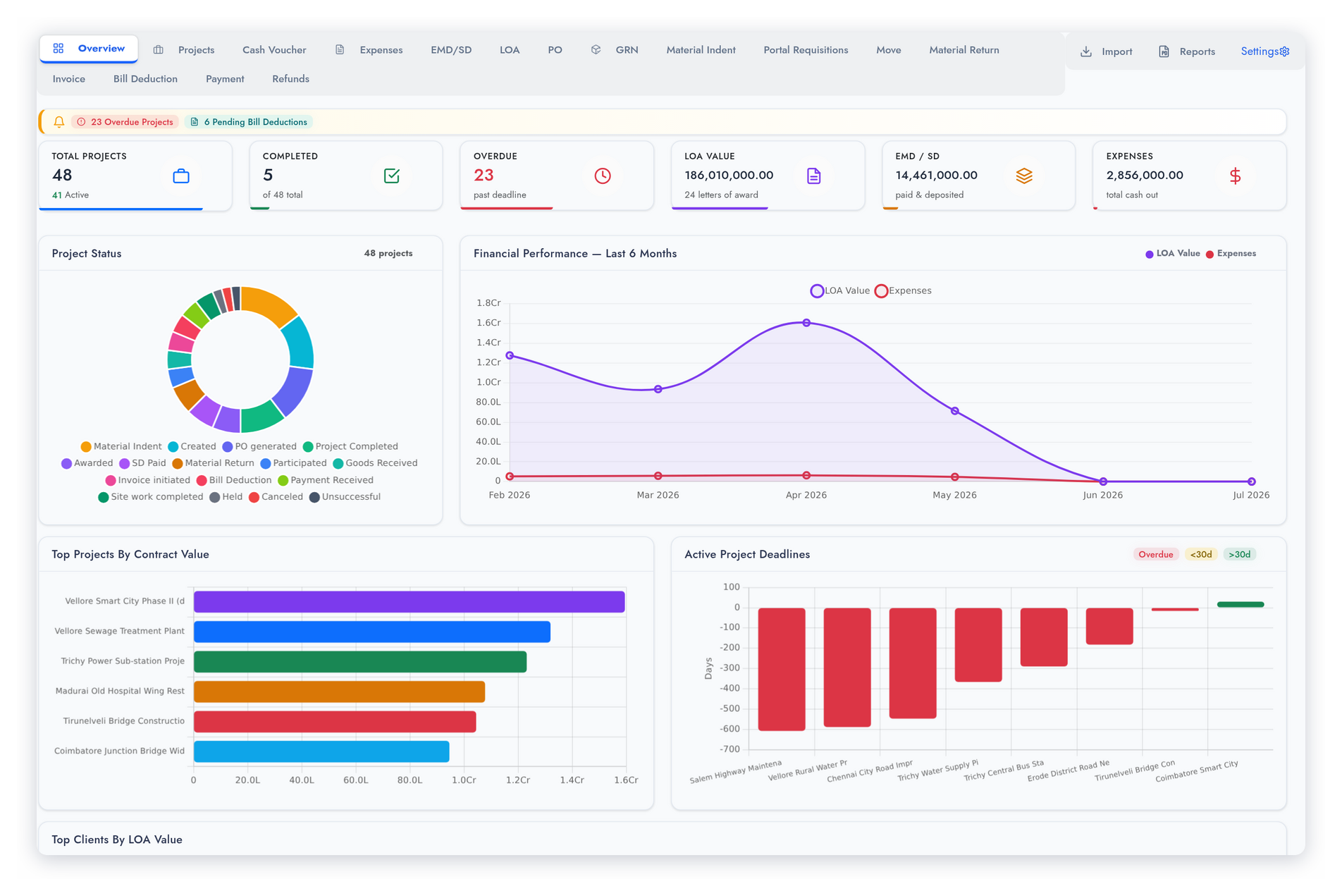
Task: Toggle LOA Value series in chart legend
Action: 840,290
